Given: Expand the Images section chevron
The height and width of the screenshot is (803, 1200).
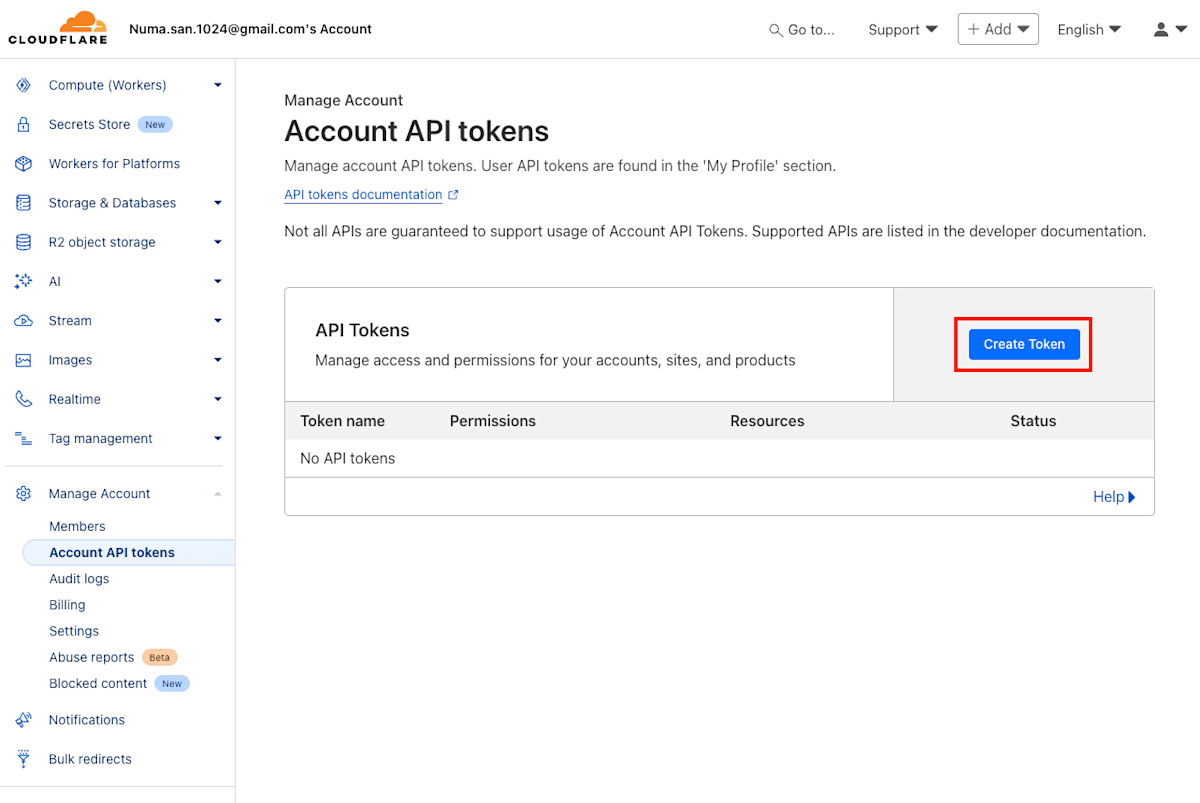Looking at the screenshot, I should [218, 360].
